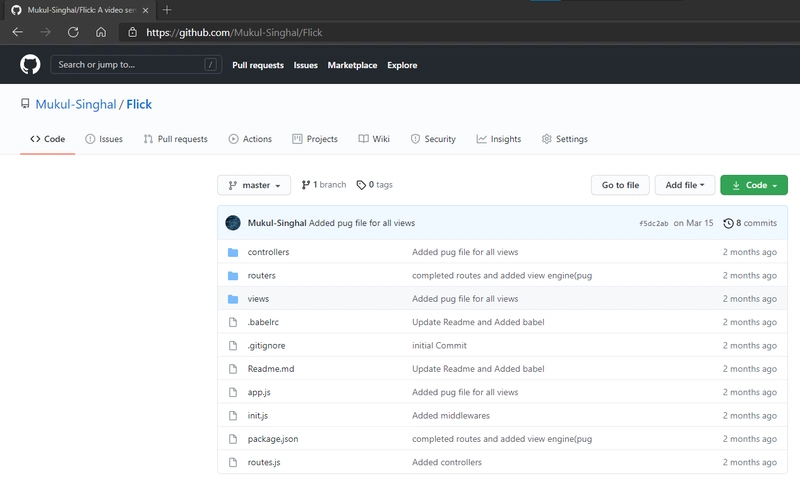Open the Projects tab
The image size is (800, 481).
tap(315, 139)
